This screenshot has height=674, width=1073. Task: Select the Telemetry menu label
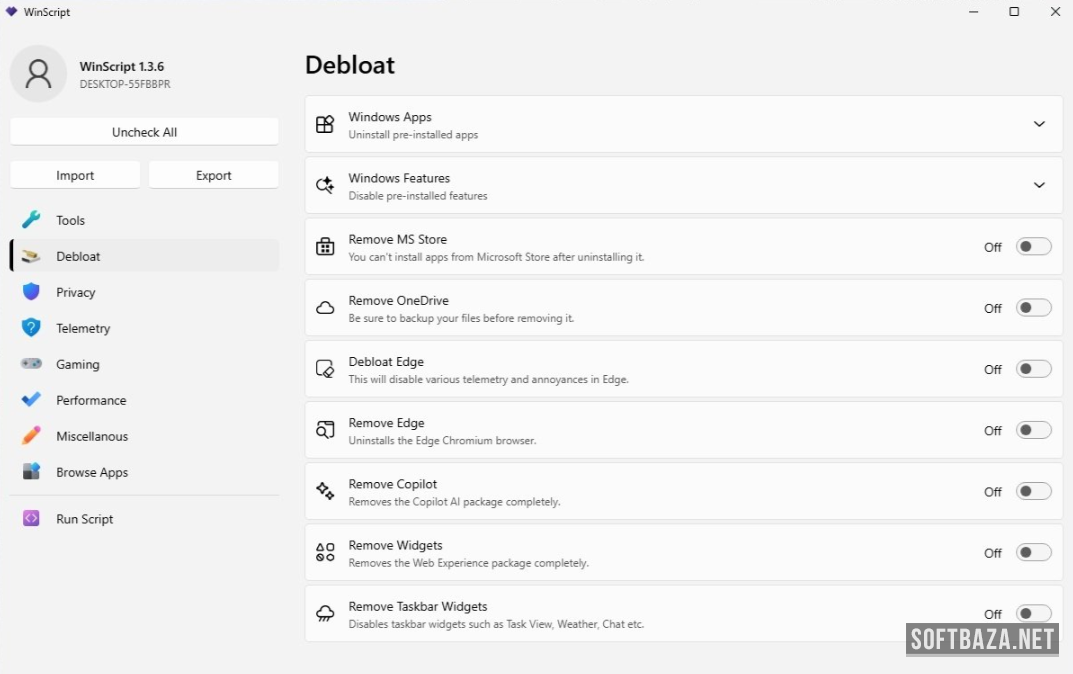click(83, 328)
